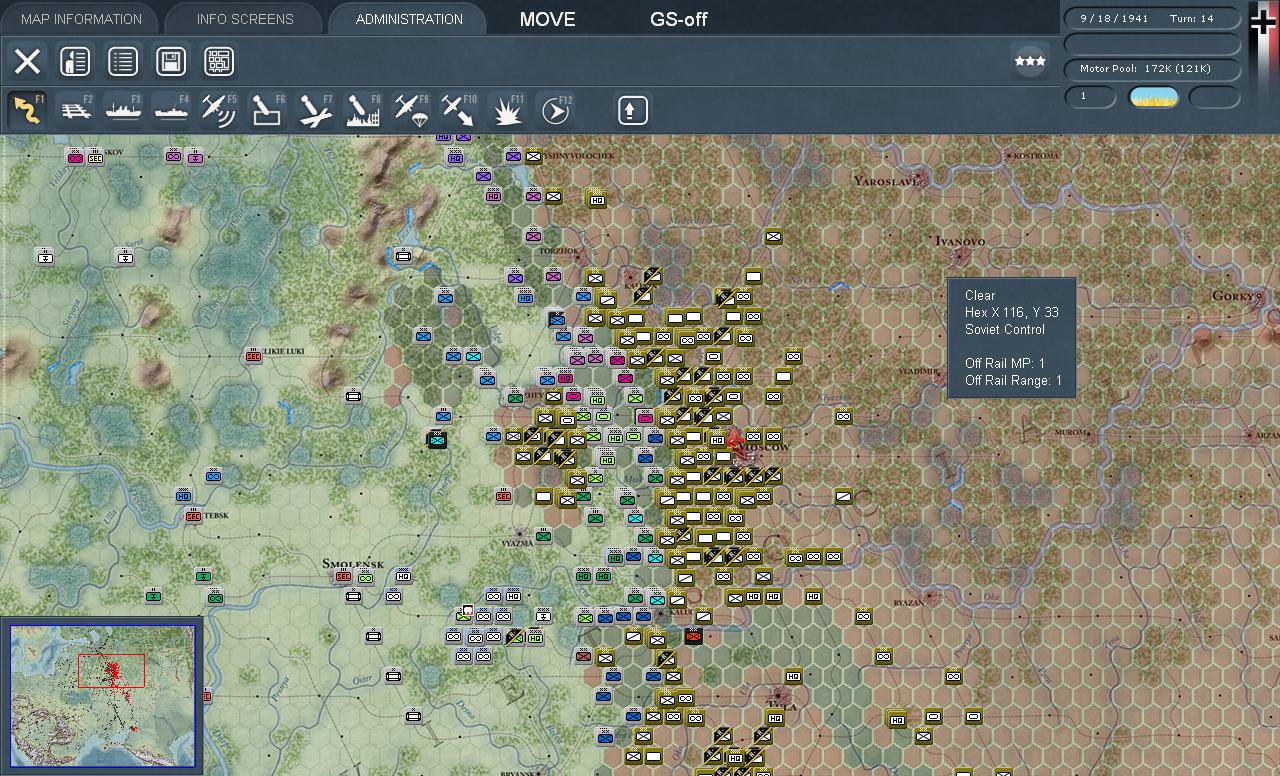Select the F5 air reconnaissance icon
The width and height of the screenshot is (1280, 776).
[219, 110]
